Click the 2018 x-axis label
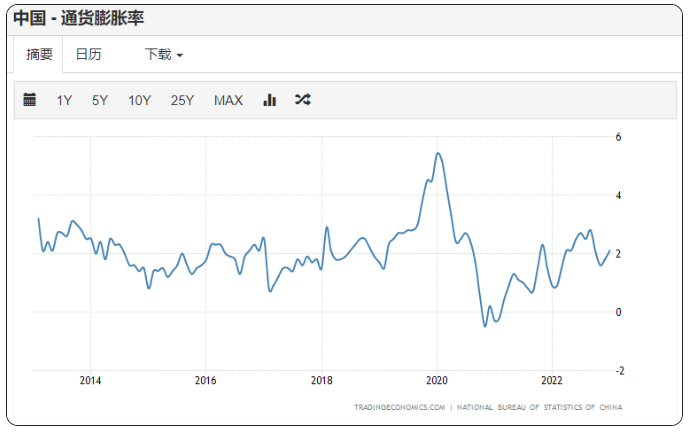688x432 pixels. [322, 380]
